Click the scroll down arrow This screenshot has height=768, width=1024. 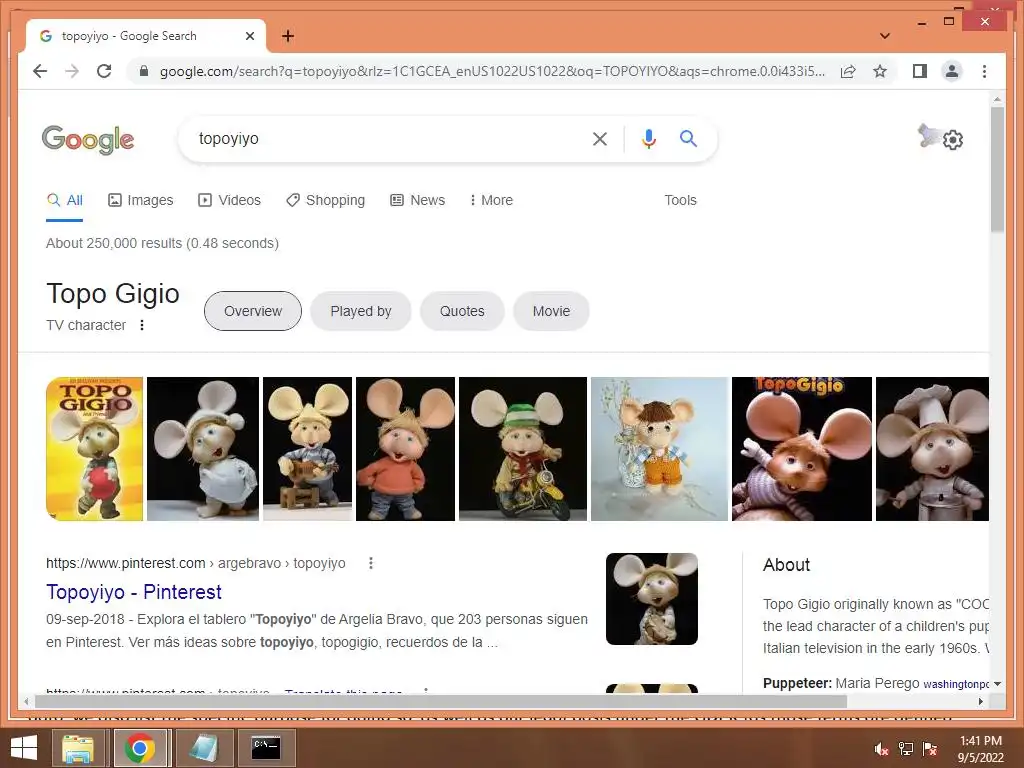tap(997, 684)
